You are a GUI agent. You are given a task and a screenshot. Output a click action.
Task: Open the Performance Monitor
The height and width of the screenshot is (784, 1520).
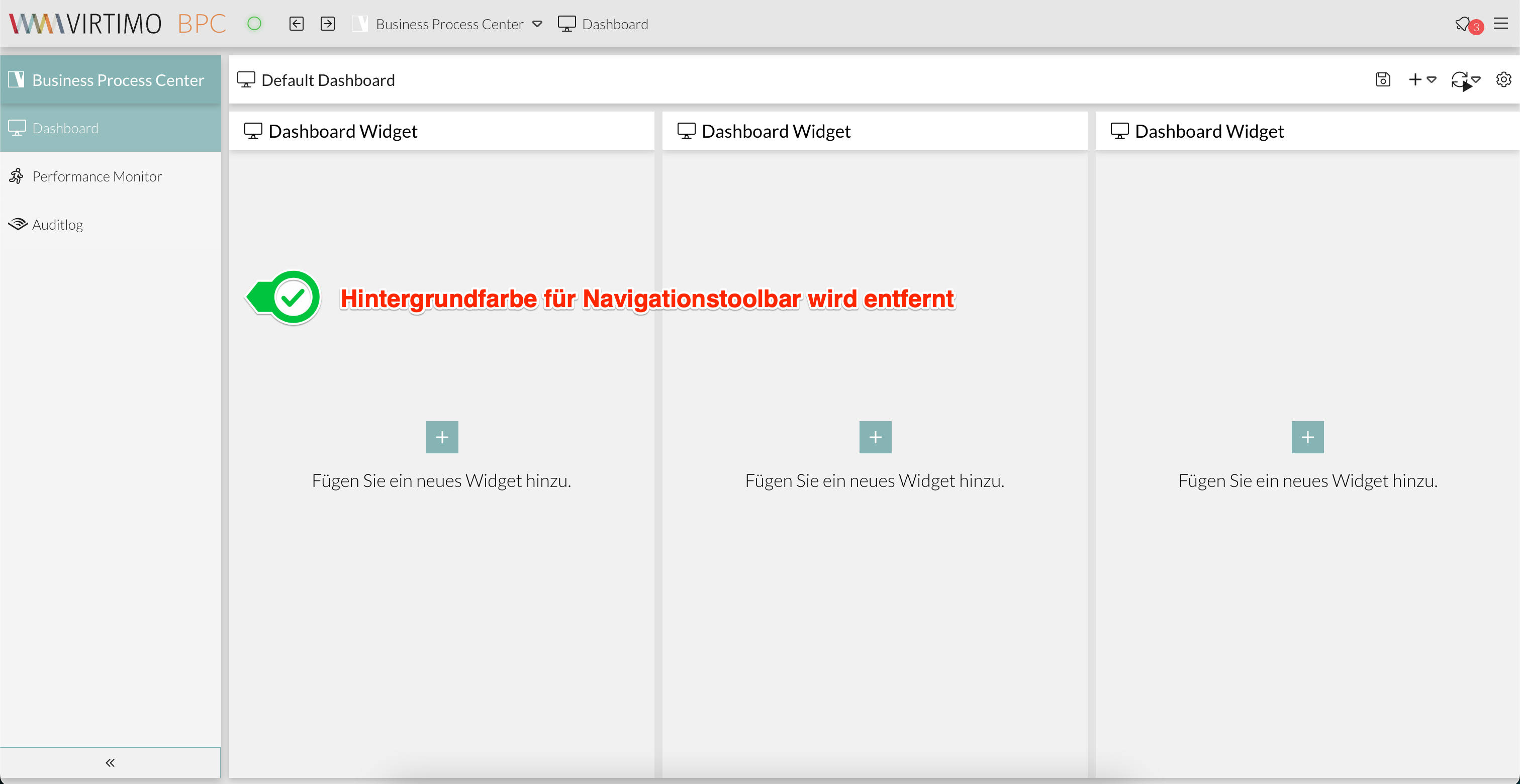96,176
